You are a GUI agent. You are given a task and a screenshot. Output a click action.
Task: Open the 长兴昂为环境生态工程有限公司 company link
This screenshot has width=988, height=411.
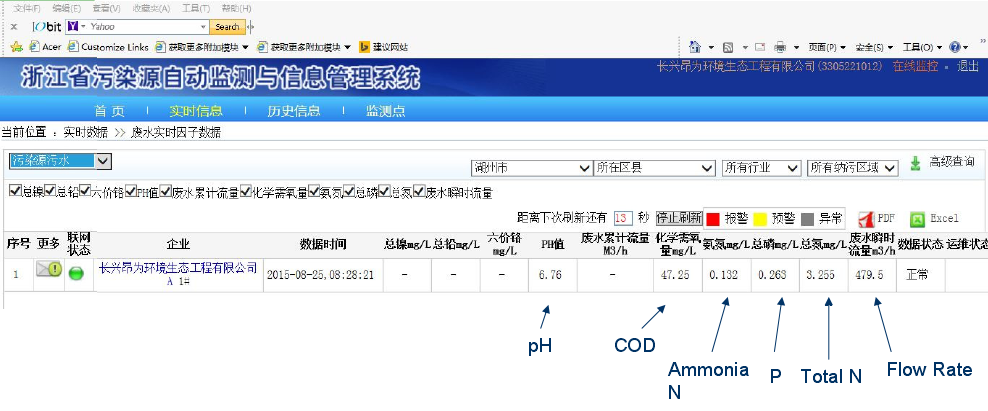[x=177, y=268]
